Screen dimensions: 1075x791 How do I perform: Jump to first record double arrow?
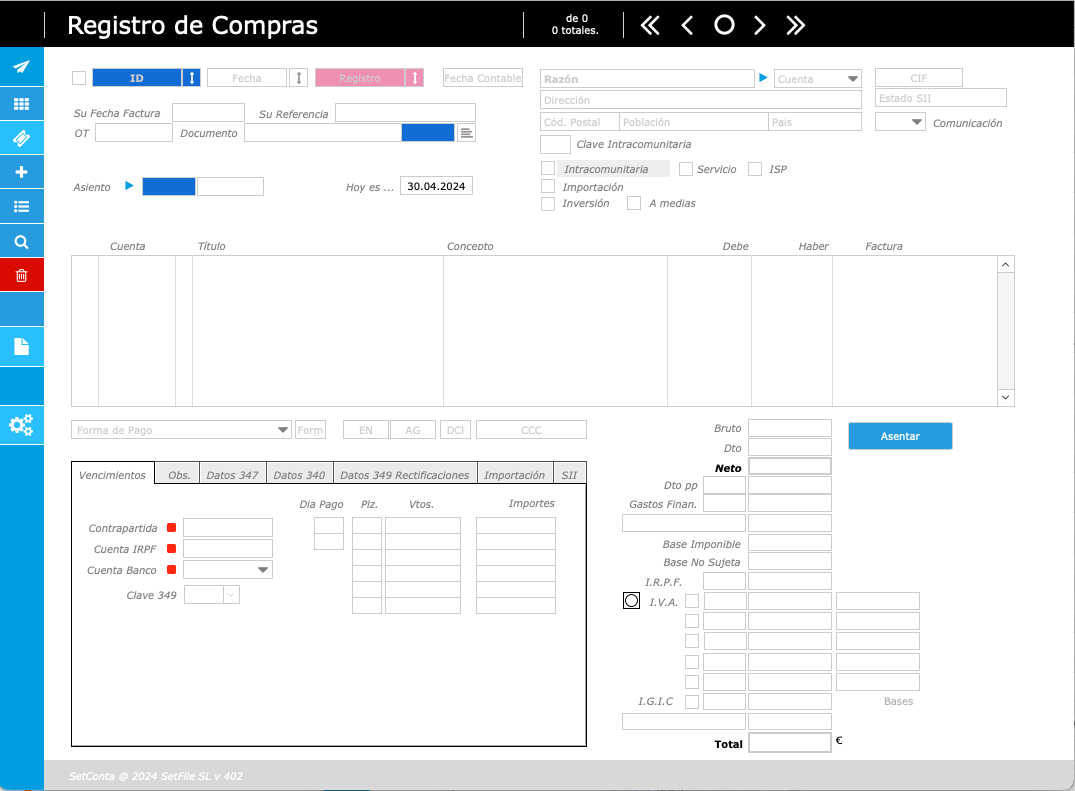tap(650, 26)
